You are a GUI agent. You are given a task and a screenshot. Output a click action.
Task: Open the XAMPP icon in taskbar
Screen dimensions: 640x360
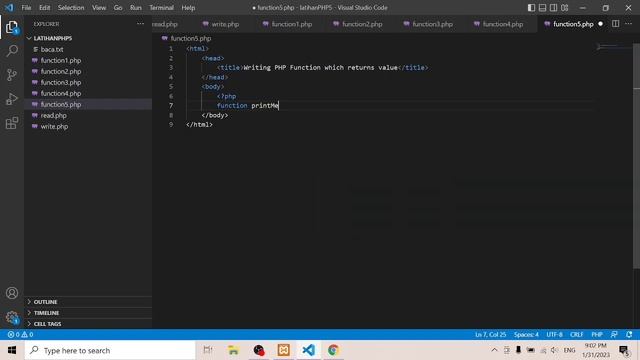point(284,350)
